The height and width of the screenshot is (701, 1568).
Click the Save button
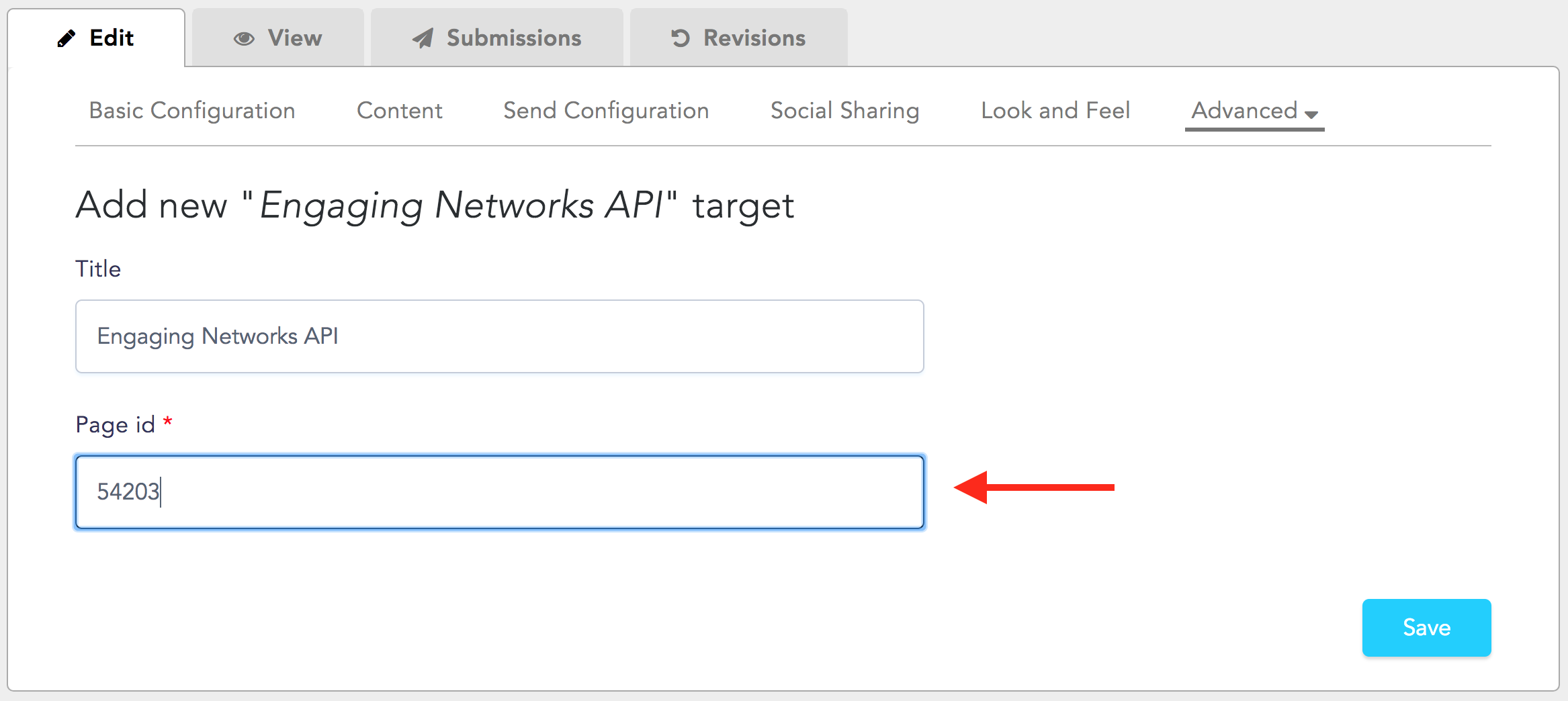(x=1426, y=627)
